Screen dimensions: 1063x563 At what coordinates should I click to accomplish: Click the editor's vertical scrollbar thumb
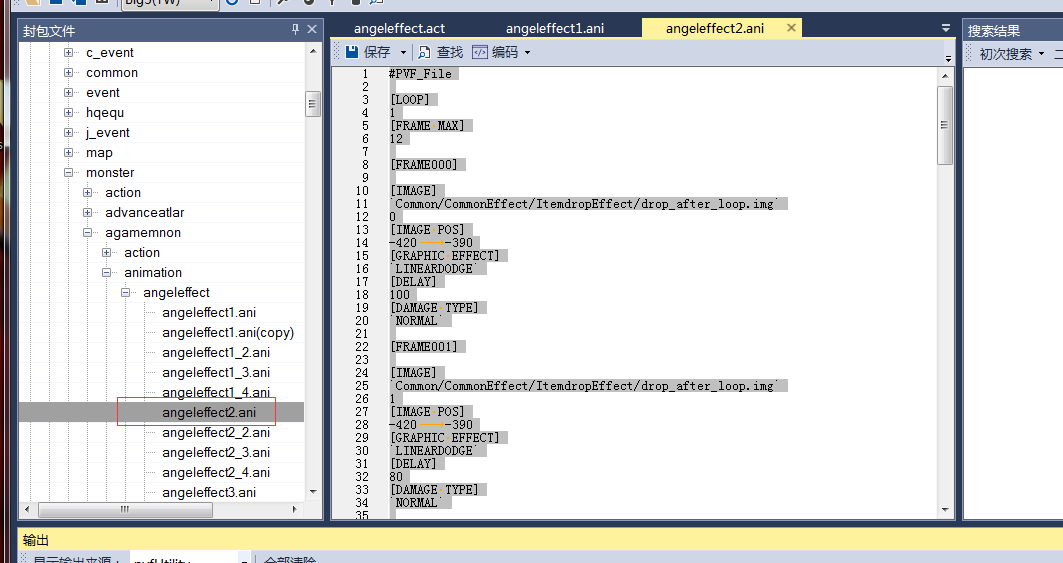coord(945,125)
